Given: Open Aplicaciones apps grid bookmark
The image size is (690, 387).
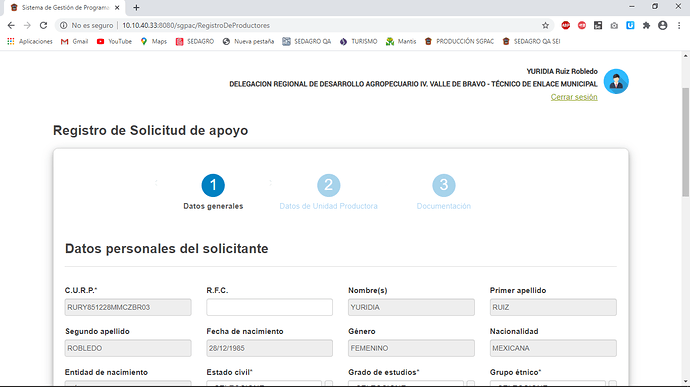Looking at the screenshot, I should pyautogui.click(x=29, y=41).
